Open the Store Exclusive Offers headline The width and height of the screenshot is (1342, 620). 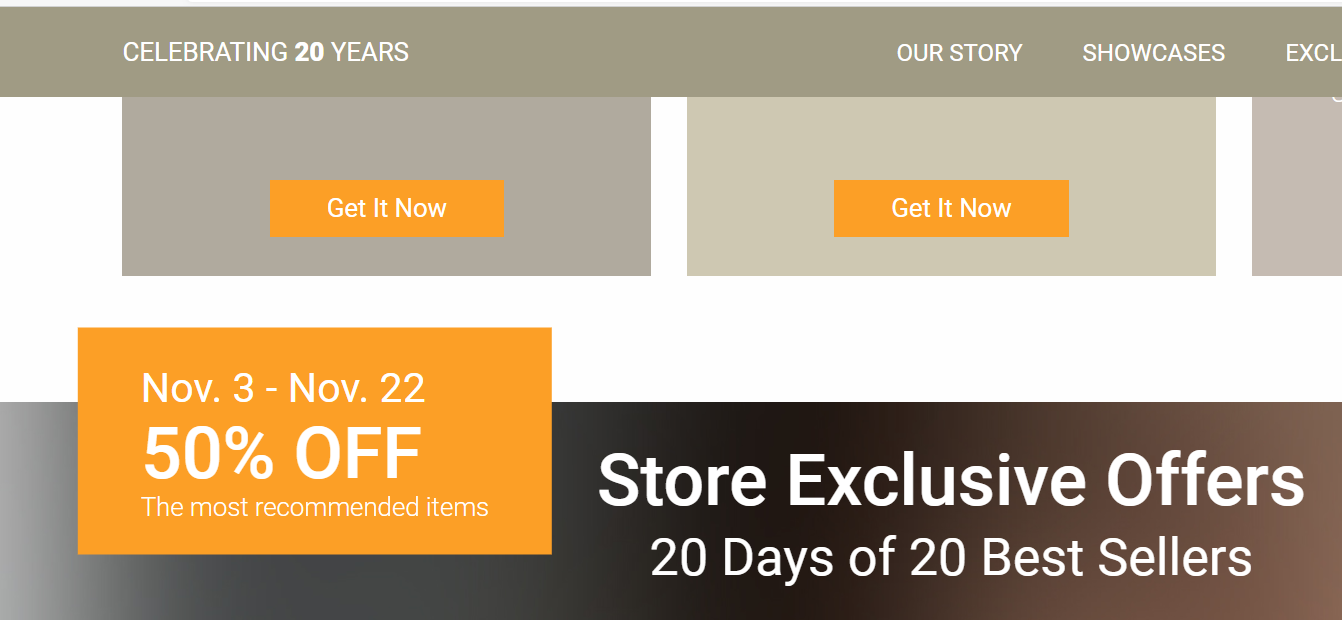coord(950,480)
